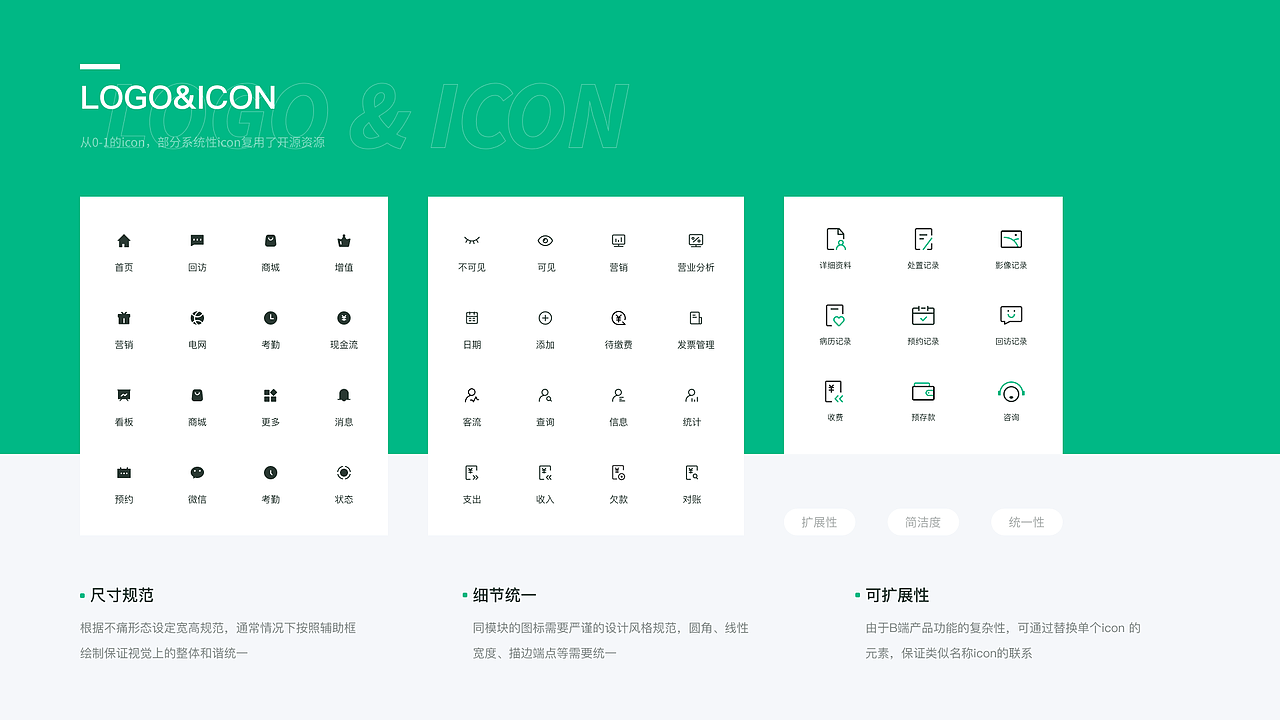Click the 状态 status radio-style icon
The image size is (1280, 720).
(x=344, y=471)
